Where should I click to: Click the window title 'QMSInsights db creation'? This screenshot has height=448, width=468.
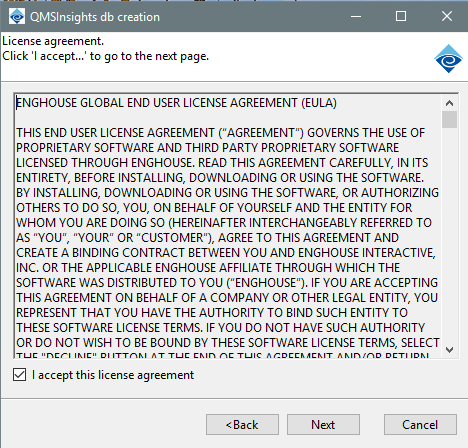click(95, 17)
